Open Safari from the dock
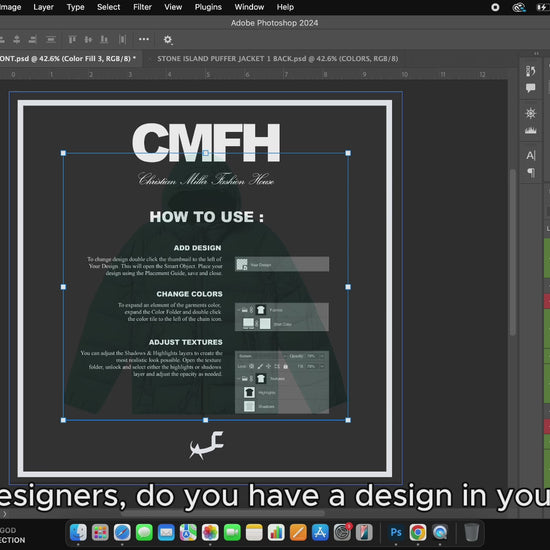Viewport: 550px width, 550px height. pos(122,532)
